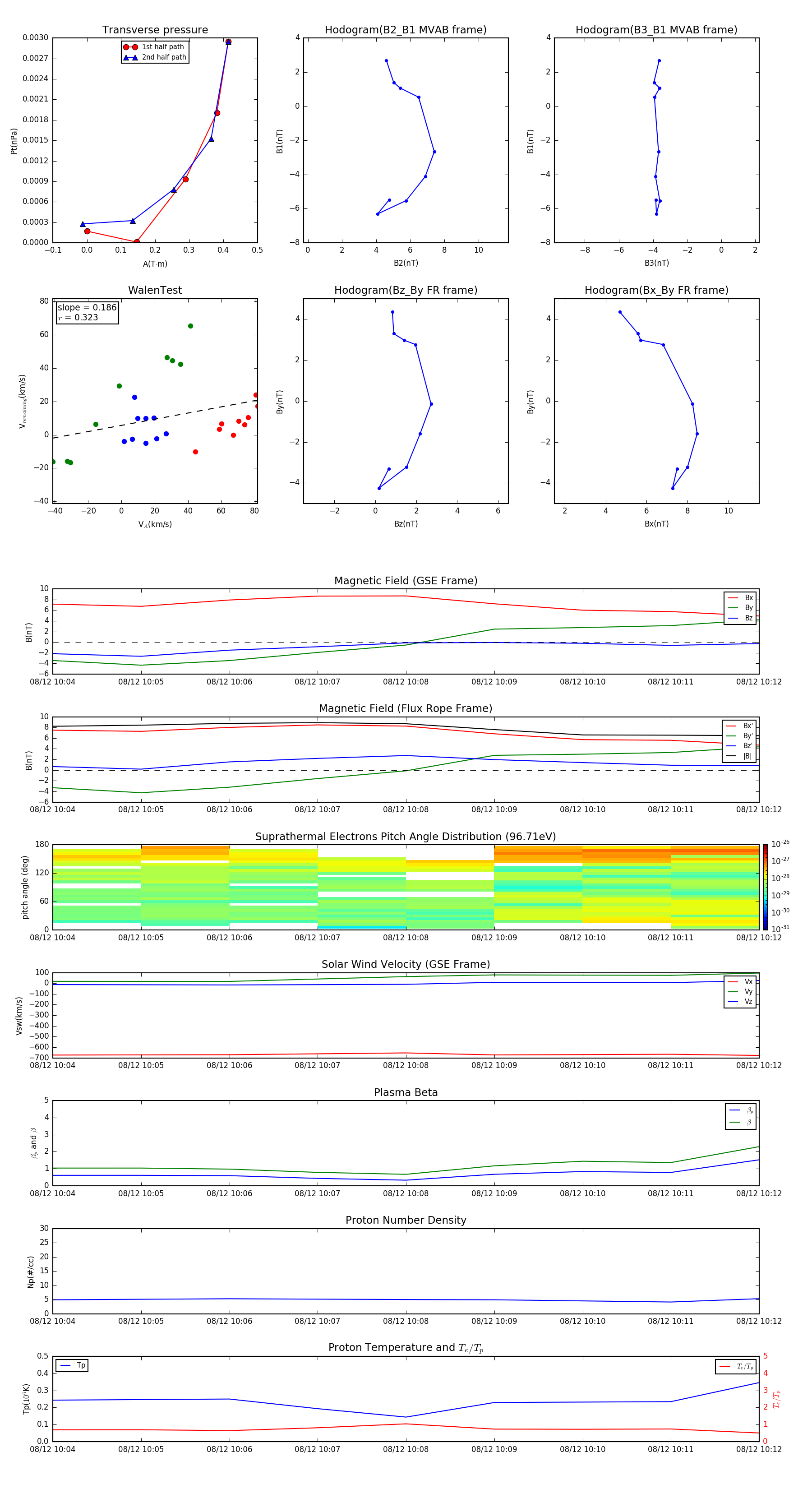Click the 'slope = 0.186' annotation
812x1489 pixels.
87,308
